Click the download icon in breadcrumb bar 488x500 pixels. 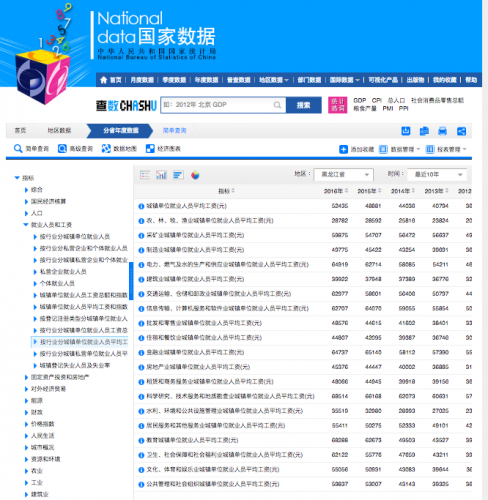coord(405,131)
